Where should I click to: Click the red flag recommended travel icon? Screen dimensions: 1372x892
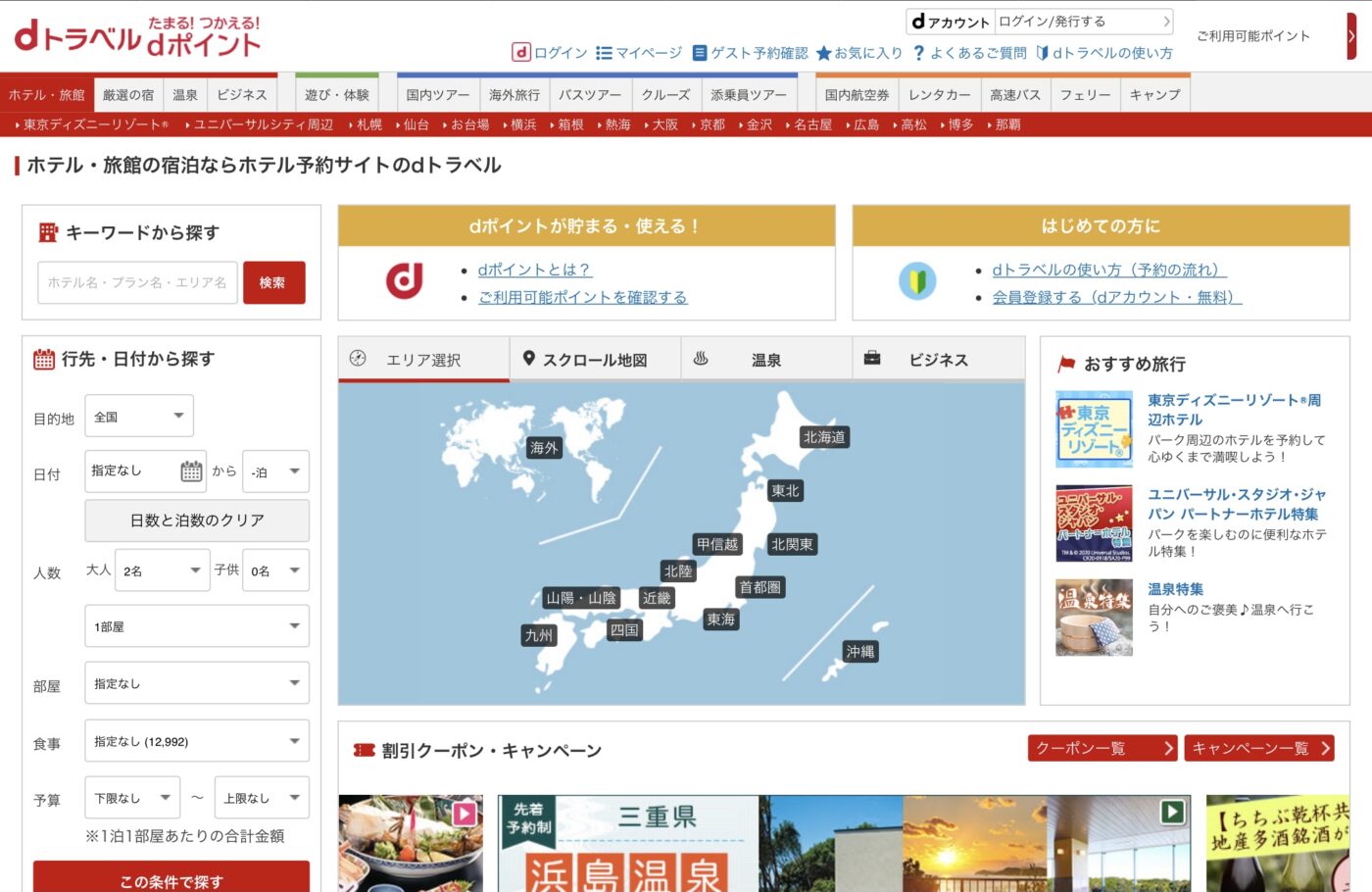point(1066,365)
